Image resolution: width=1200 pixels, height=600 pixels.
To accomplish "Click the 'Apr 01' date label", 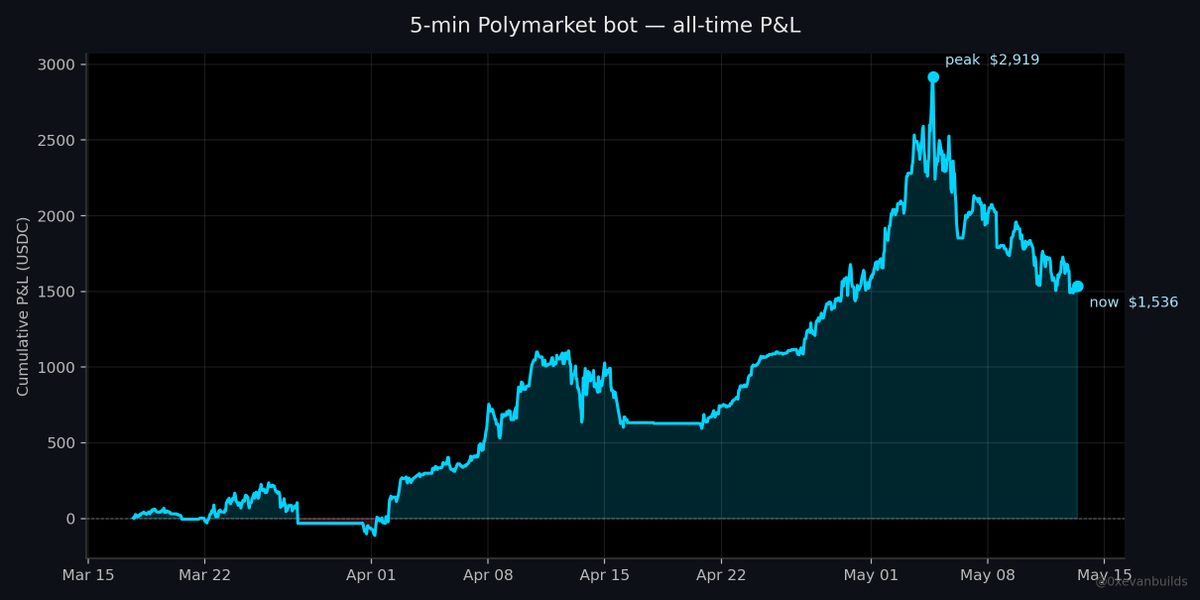I will coord(371,577).
